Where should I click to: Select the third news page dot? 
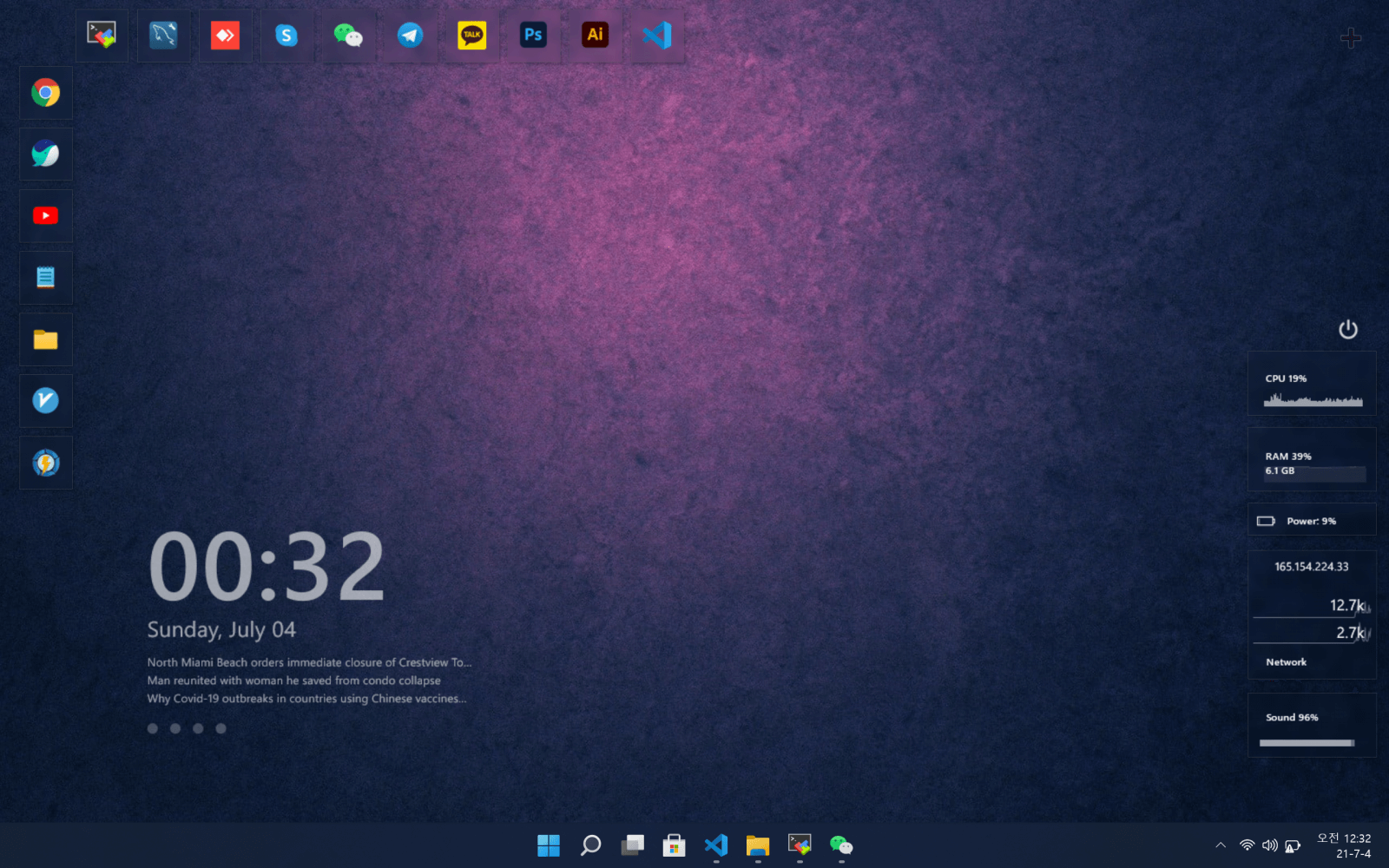[x=198, y=728]
